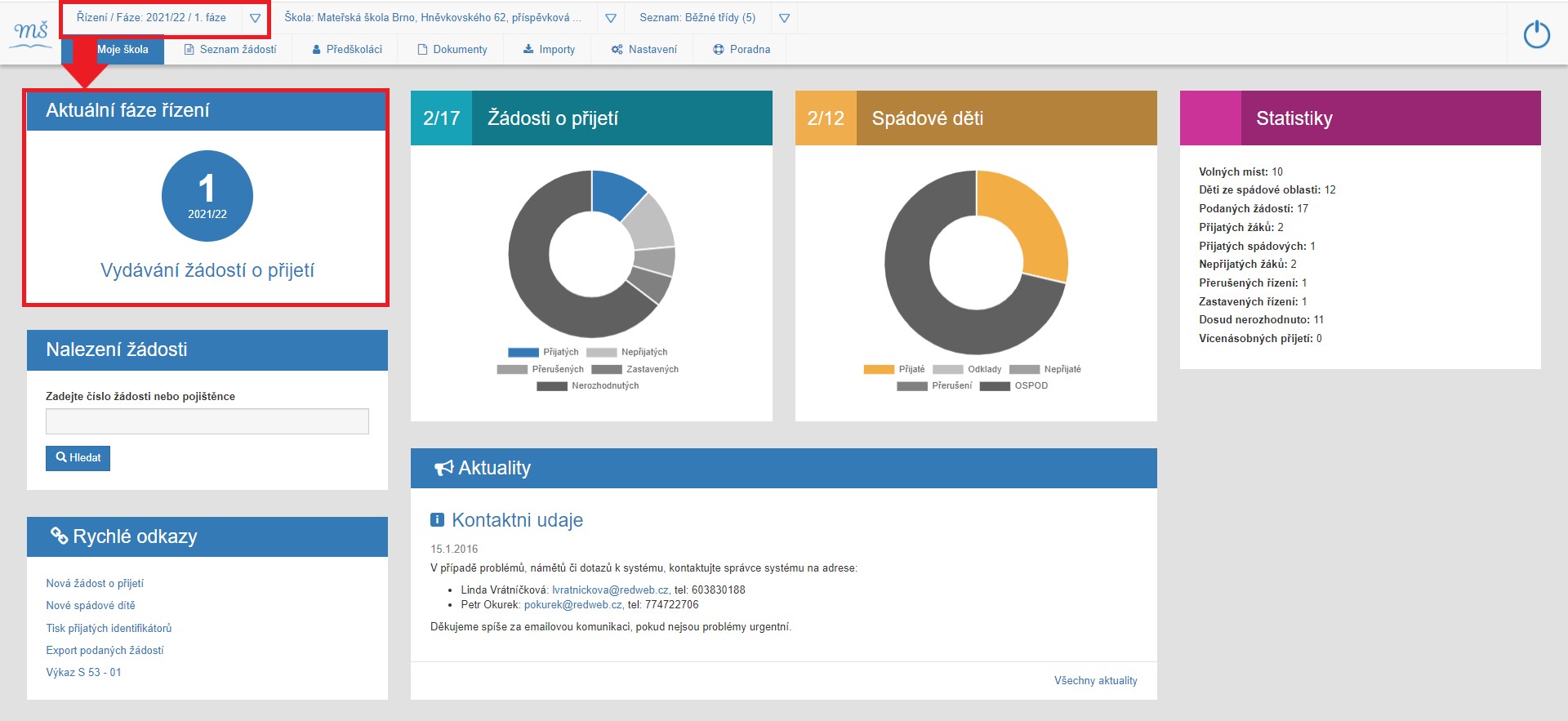1568x721 pixels.
Task: Toggle the Nepřijatých legend swatch
Action: pyautogui.click(x=602, y=353)
